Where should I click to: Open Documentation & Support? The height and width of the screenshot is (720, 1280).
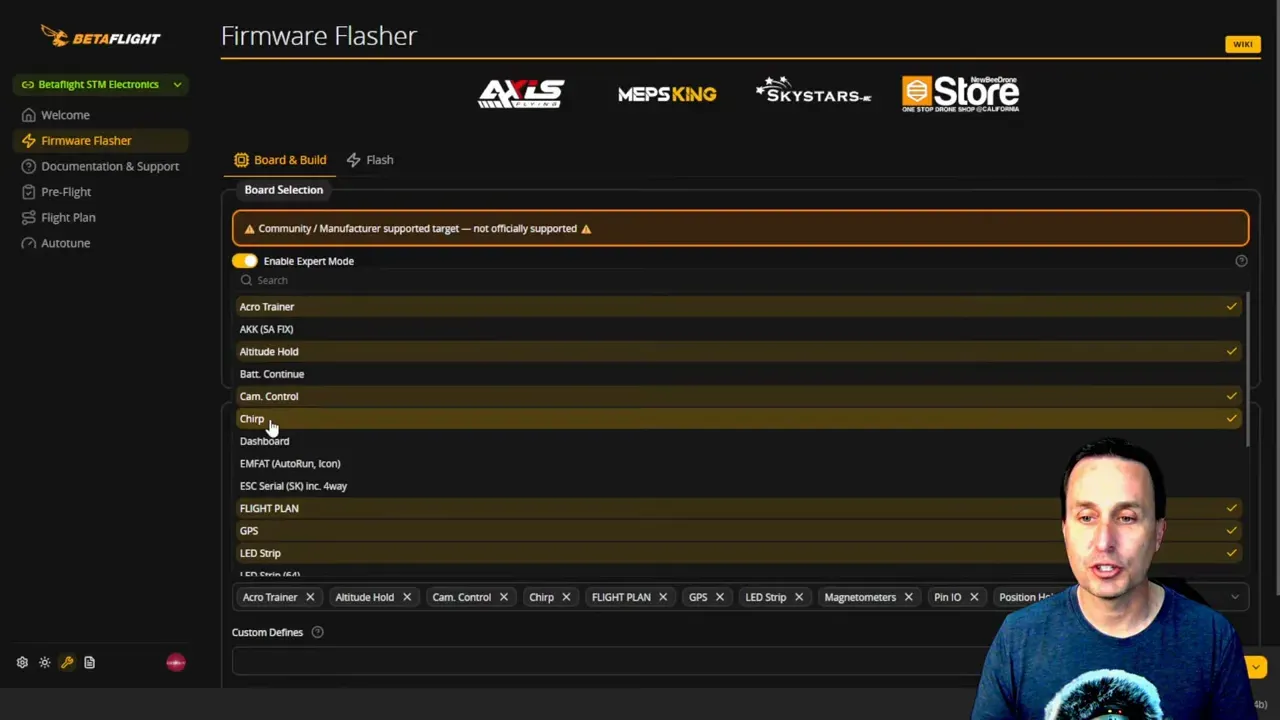tap(101, 166)
